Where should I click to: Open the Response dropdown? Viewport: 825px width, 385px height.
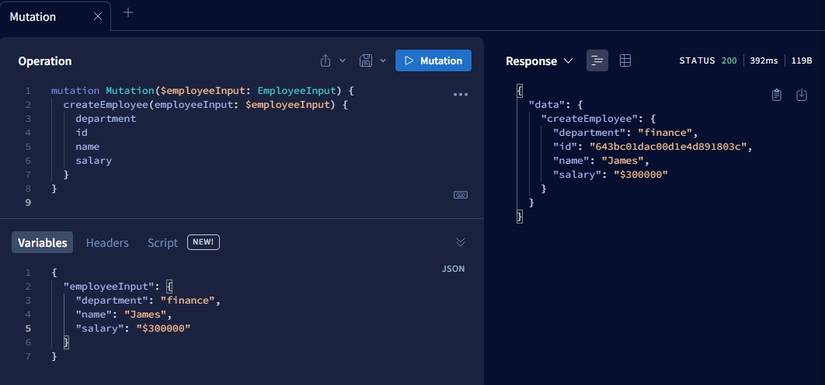pyautogui.click(x=539, y=61)
